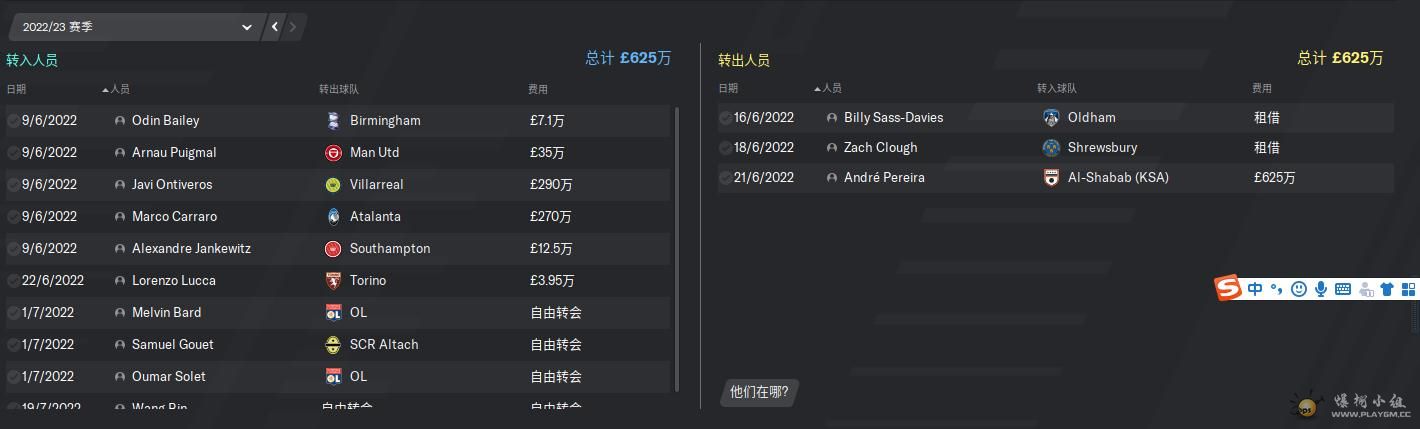Click the Oldham club badge icon
1420x429 pixels.
pos(1051,118)
